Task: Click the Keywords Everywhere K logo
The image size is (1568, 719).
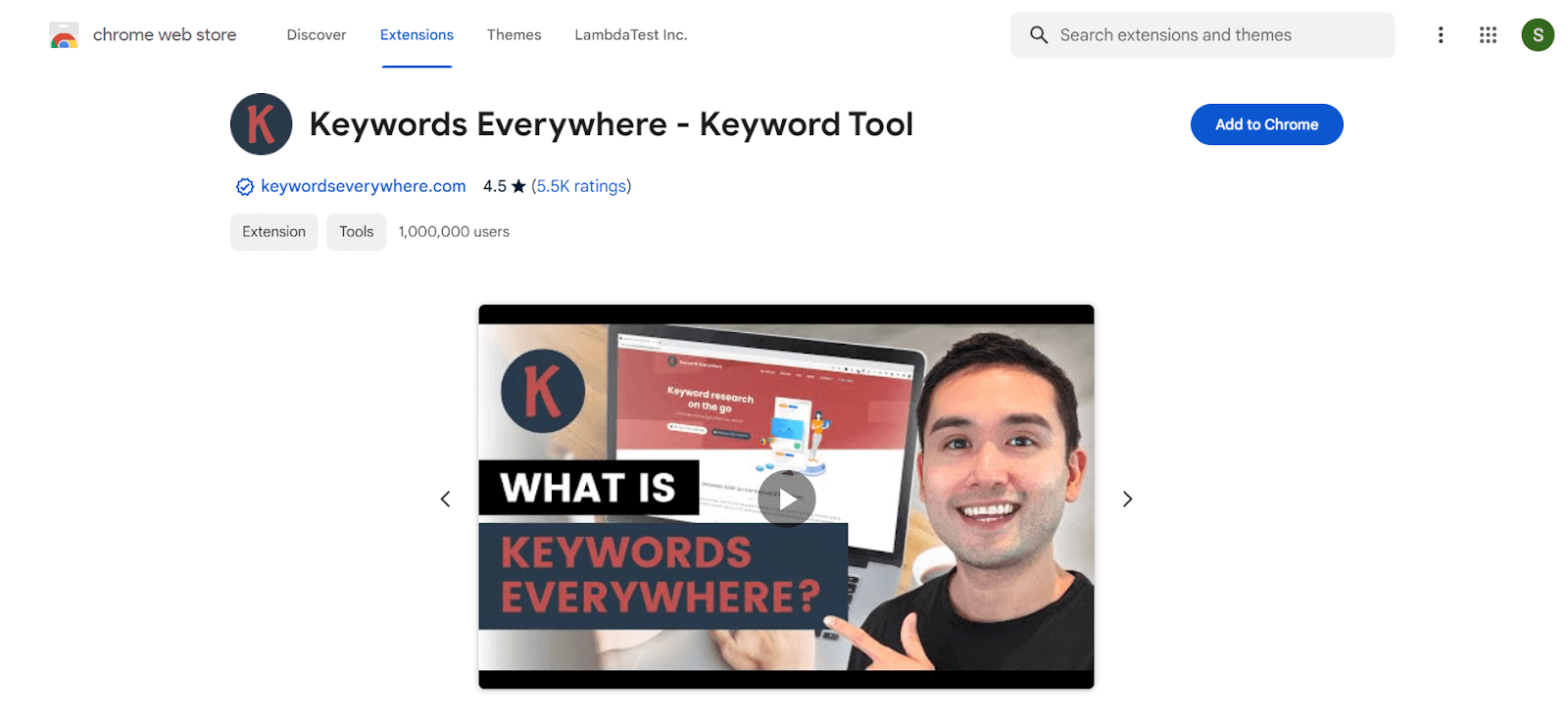Action: point(262,124)
